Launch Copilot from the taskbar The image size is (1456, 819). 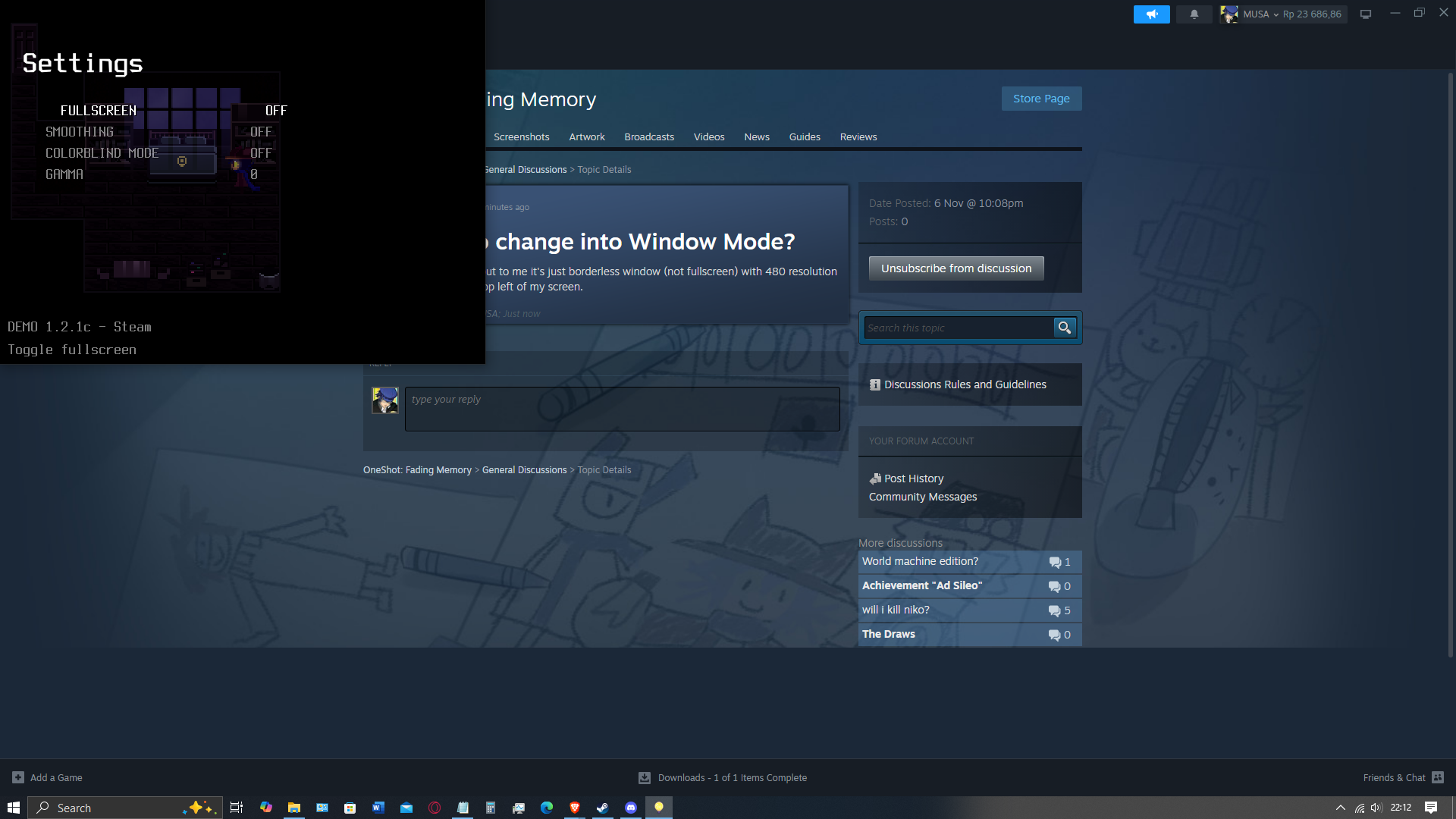(265, 808)
